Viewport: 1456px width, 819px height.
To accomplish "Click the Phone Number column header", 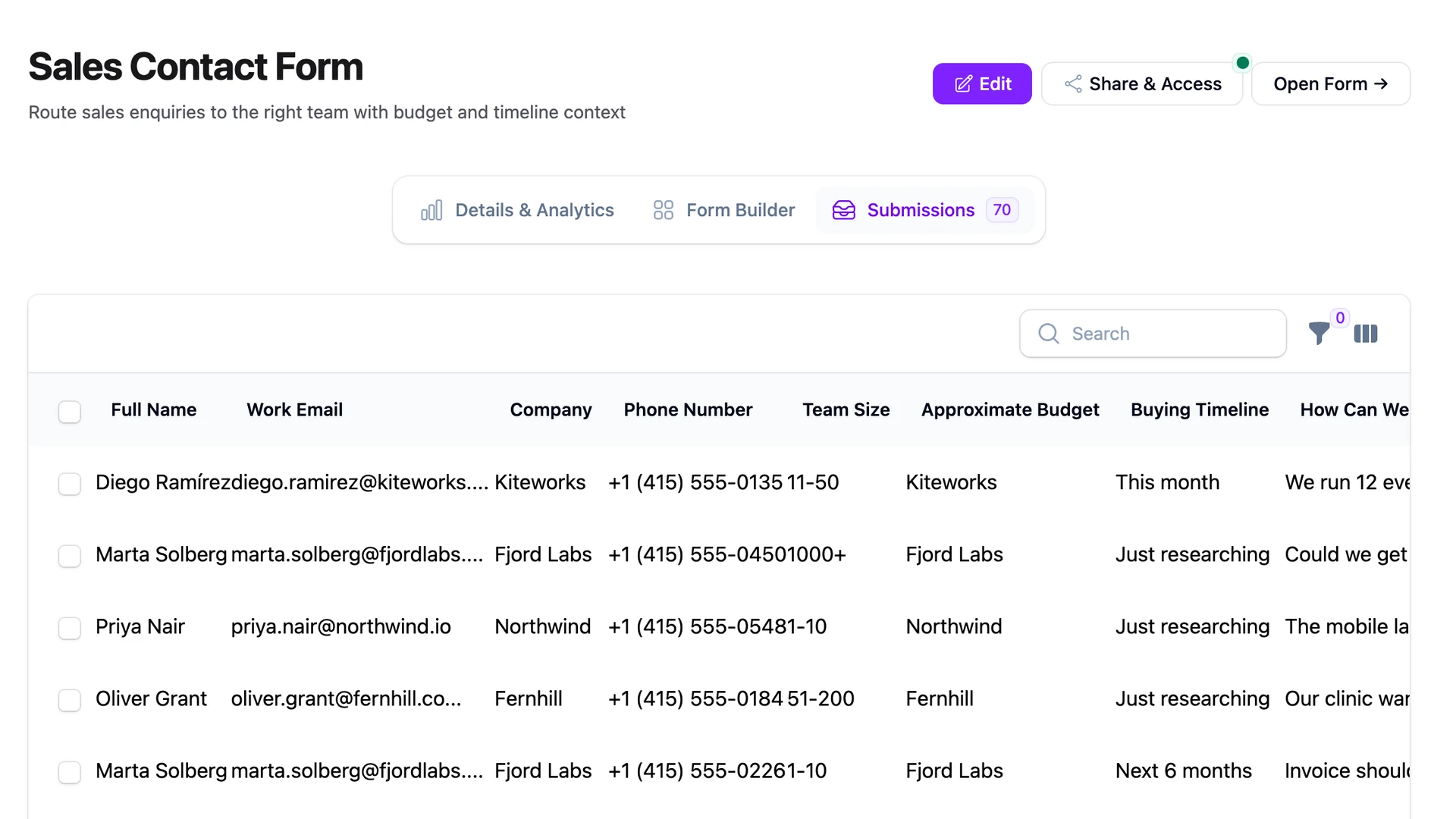I will (x=688, y=409).
